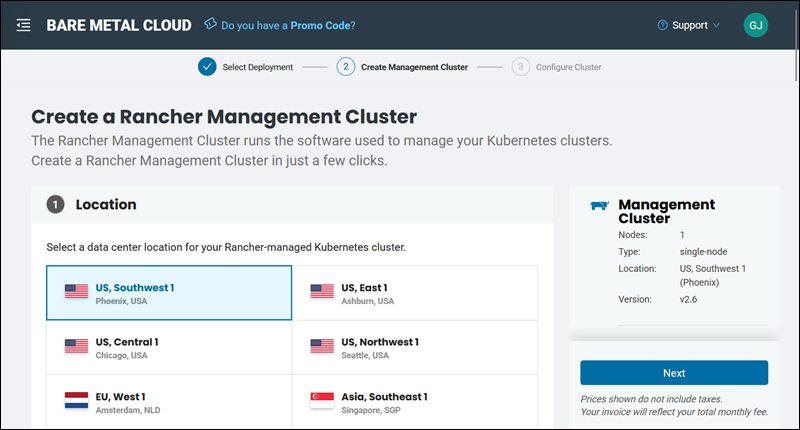The width and height of the screenshot is (800, 430).
Task: Expand the Support dropdown chevron
Action: [x=716, y=25]
